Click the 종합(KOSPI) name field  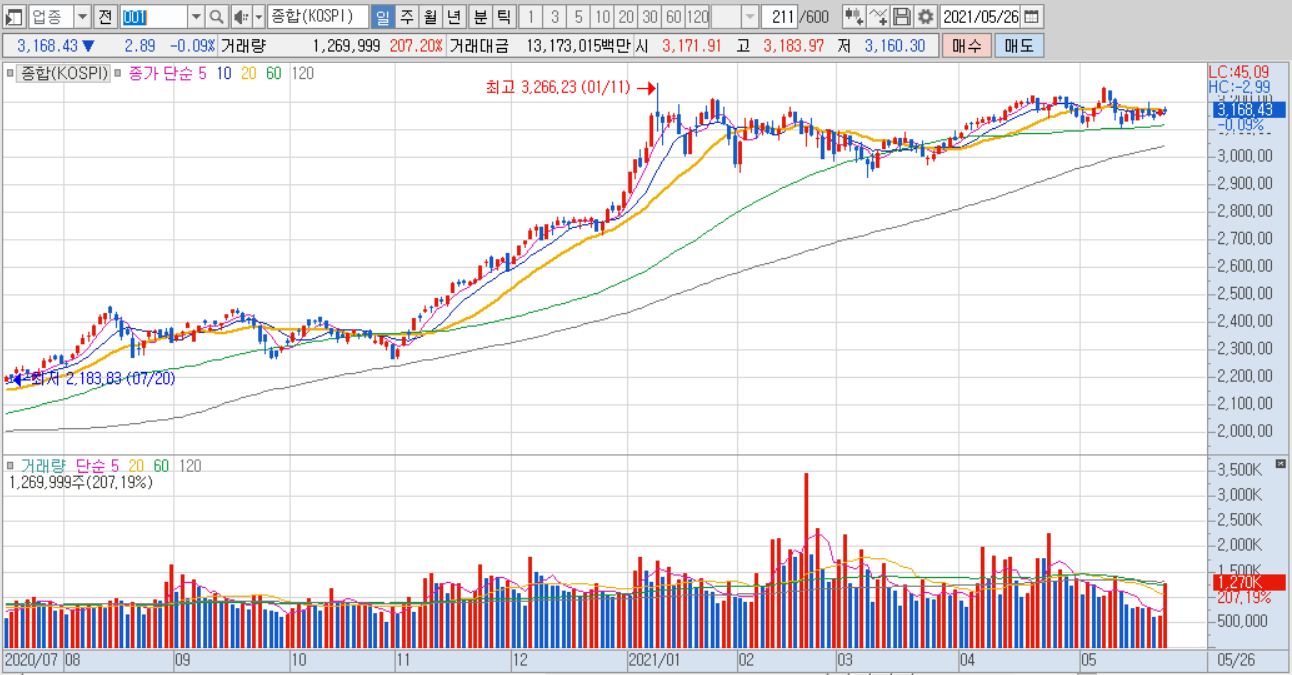pos(318,17)
